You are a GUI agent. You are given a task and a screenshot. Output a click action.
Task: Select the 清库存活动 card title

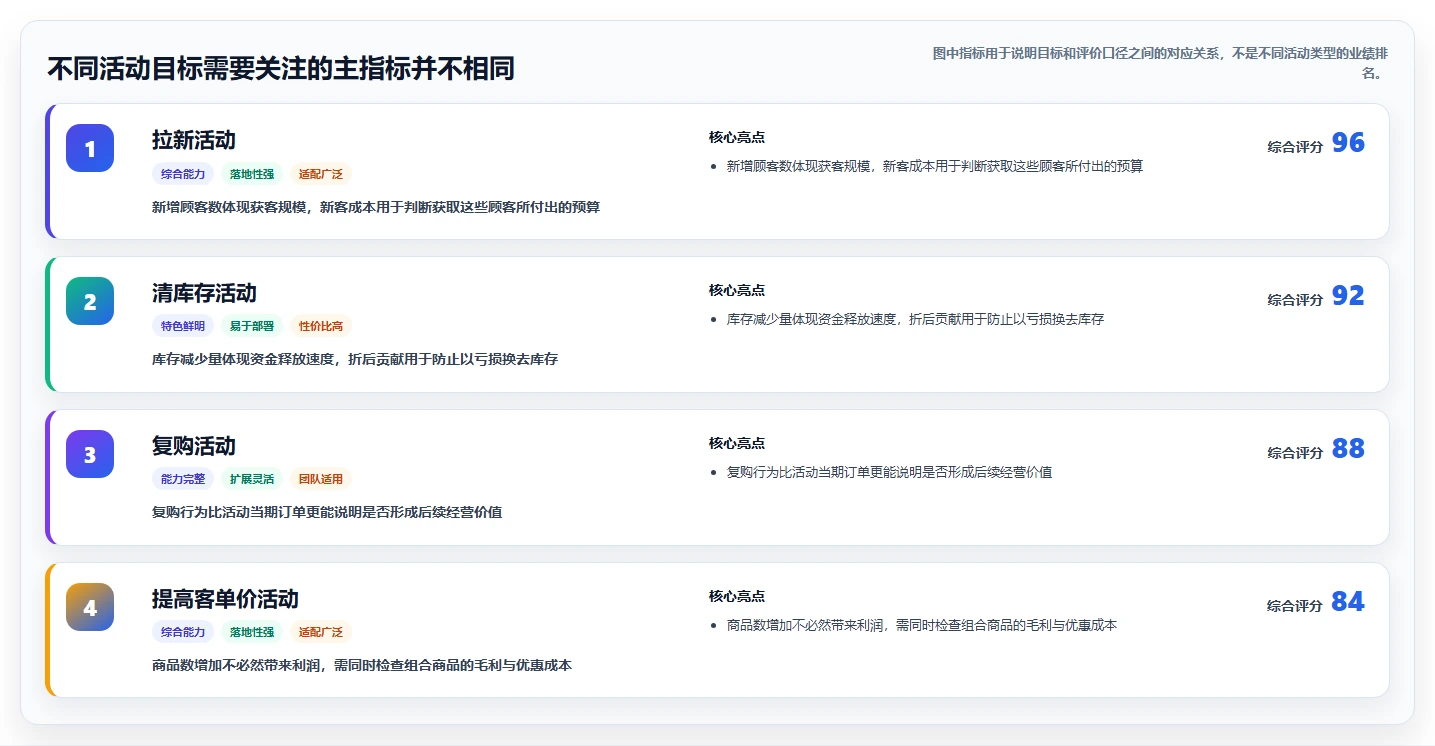tap(204, 293)
